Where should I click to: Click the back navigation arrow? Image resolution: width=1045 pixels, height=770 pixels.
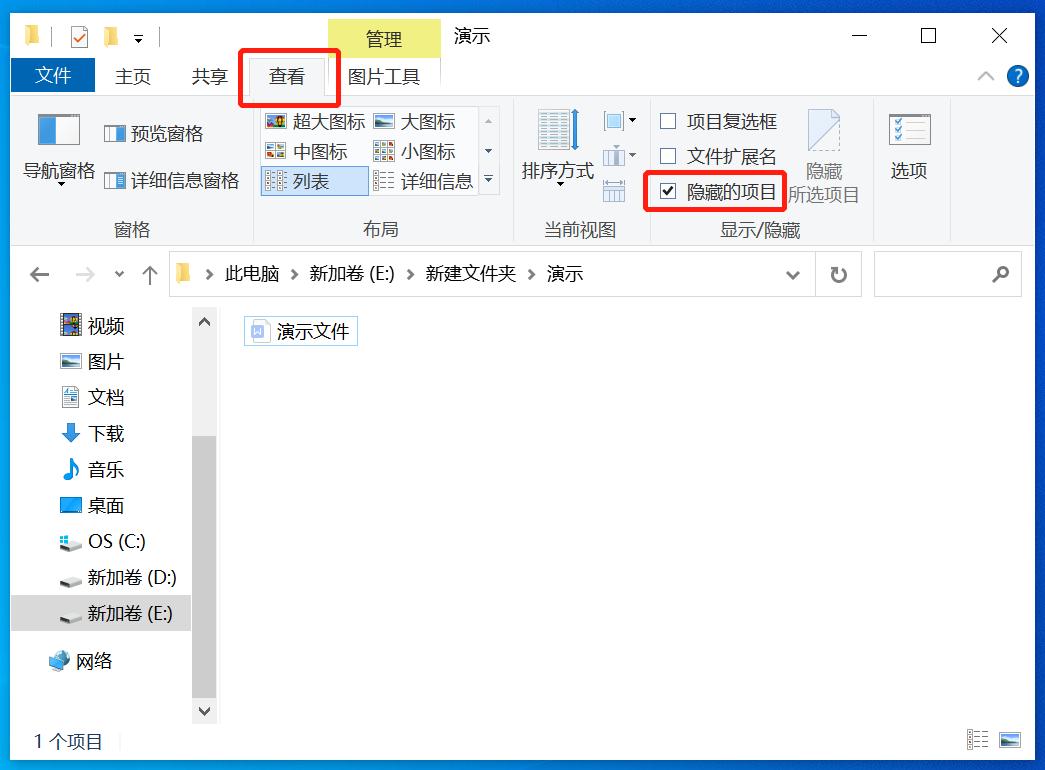click(x=39, y=274)
